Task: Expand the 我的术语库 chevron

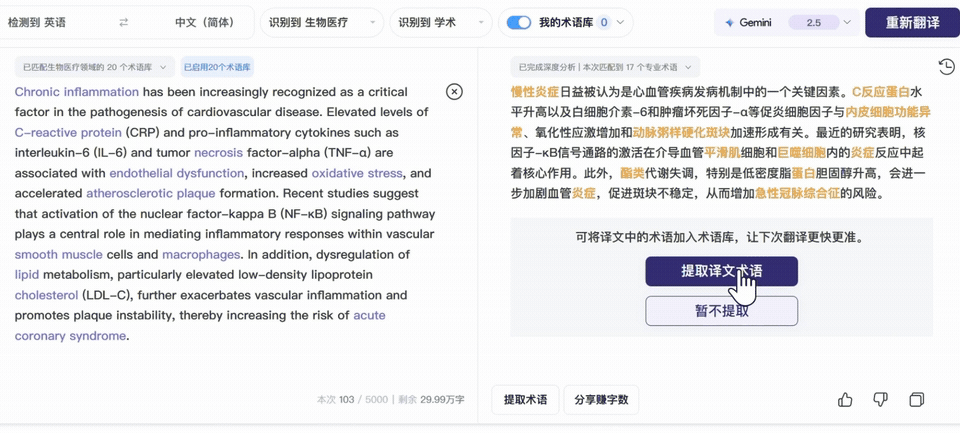Action: (620, 23)
